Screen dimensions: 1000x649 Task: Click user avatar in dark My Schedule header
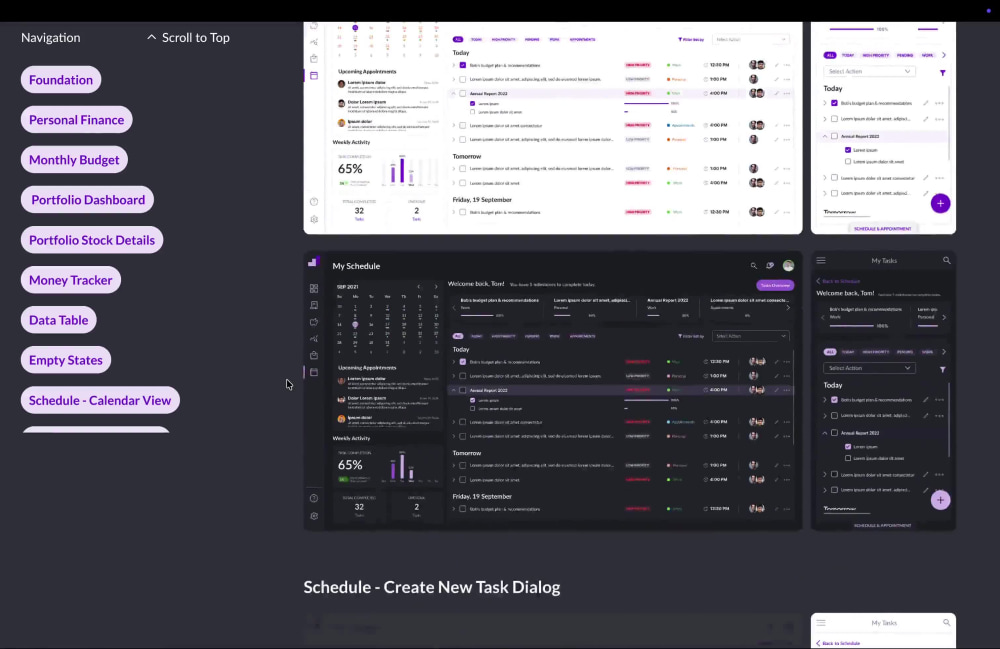click(x=788, y=266)
